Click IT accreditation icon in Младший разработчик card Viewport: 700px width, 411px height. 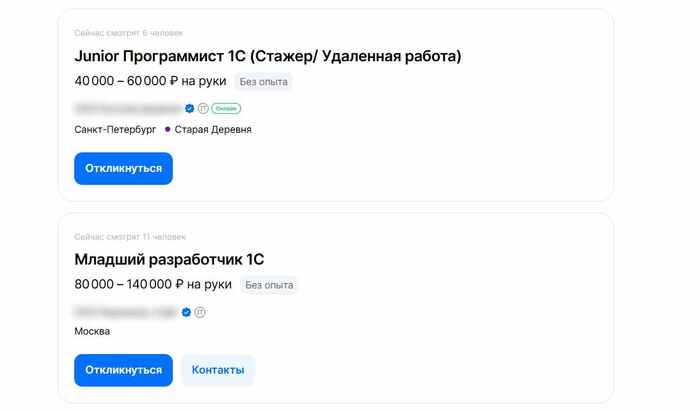tap(200, 312)
